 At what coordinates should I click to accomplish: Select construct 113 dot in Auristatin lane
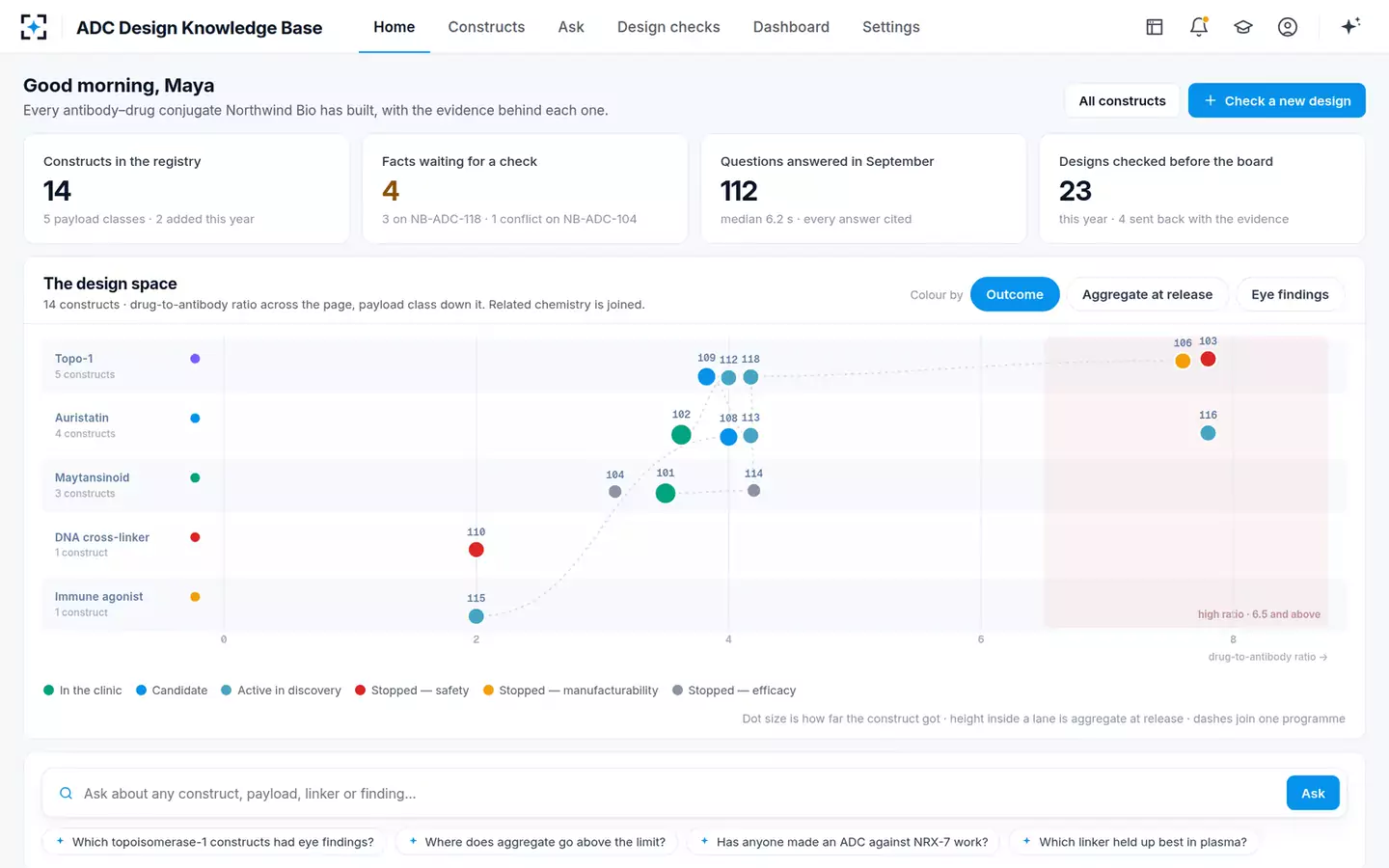pyautogui.click(x=750, y=436)
